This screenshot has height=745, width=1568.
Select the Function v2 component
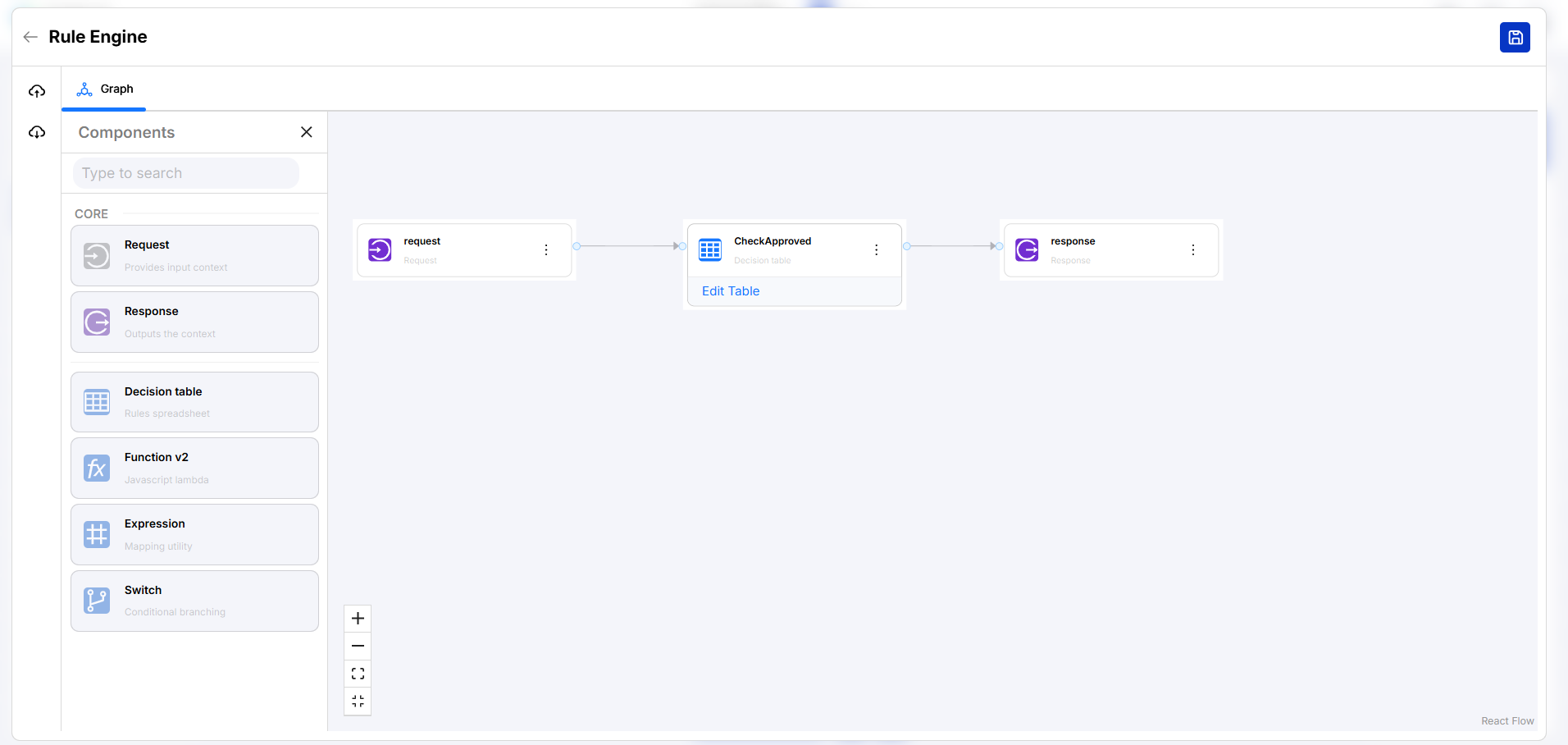coord(194,468)
